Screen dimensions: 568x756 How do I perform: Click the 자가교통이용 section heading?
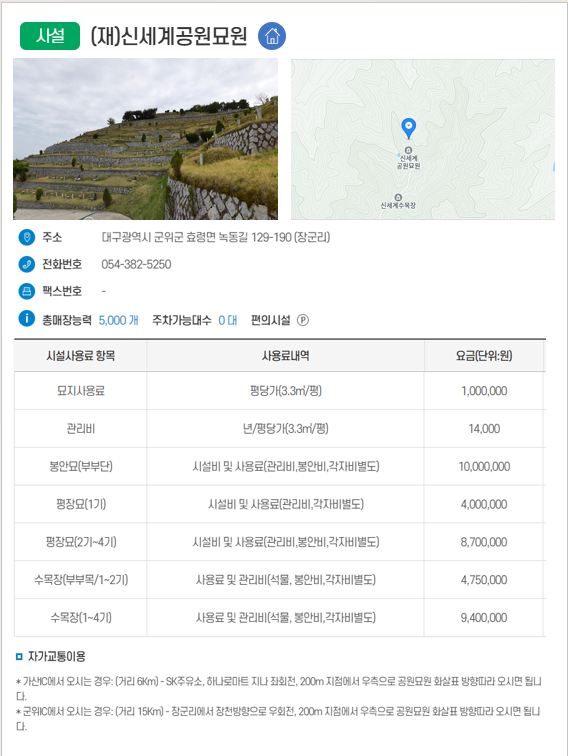56,656
